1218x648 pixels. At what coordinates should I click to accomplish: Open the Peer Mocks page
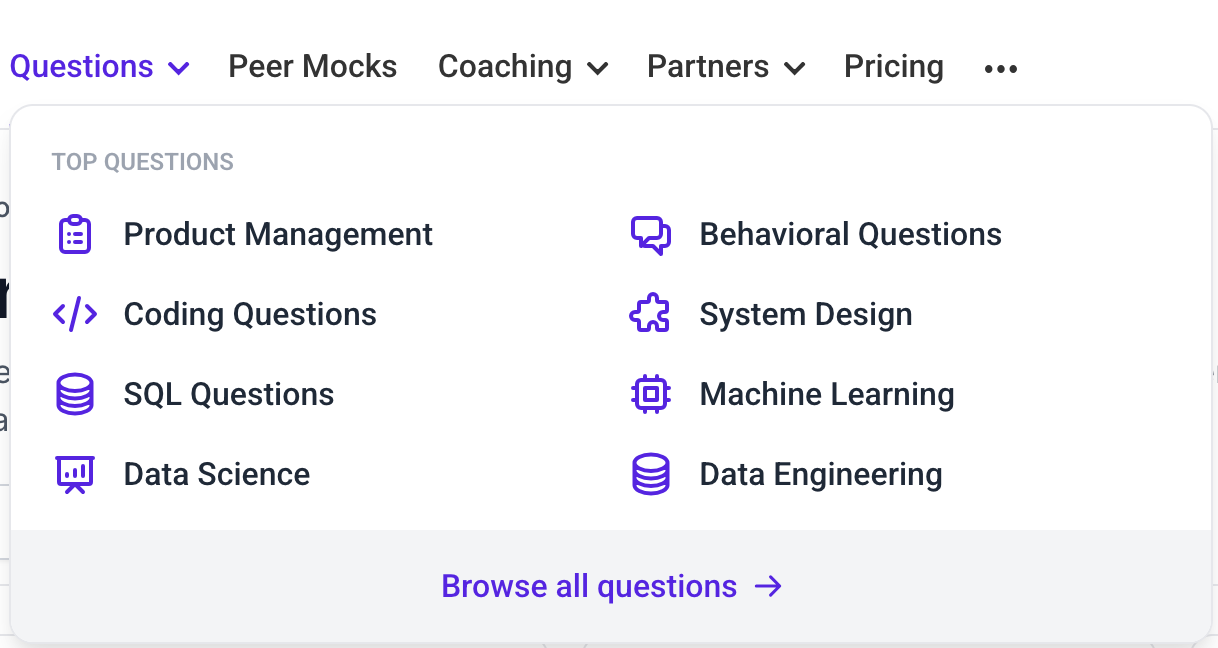[312, 67]
